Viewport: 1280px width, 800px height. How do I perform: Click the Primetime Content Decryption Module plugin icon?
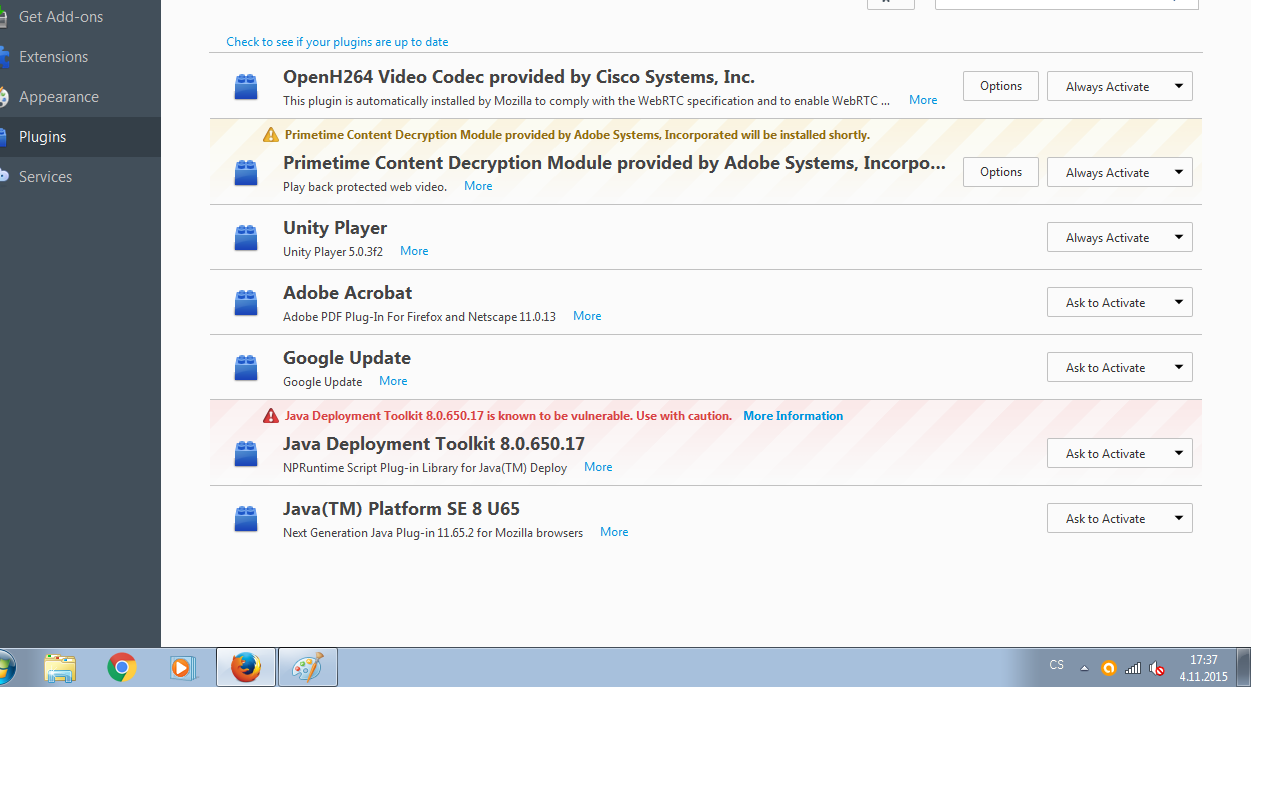click(x=246, y=173)
